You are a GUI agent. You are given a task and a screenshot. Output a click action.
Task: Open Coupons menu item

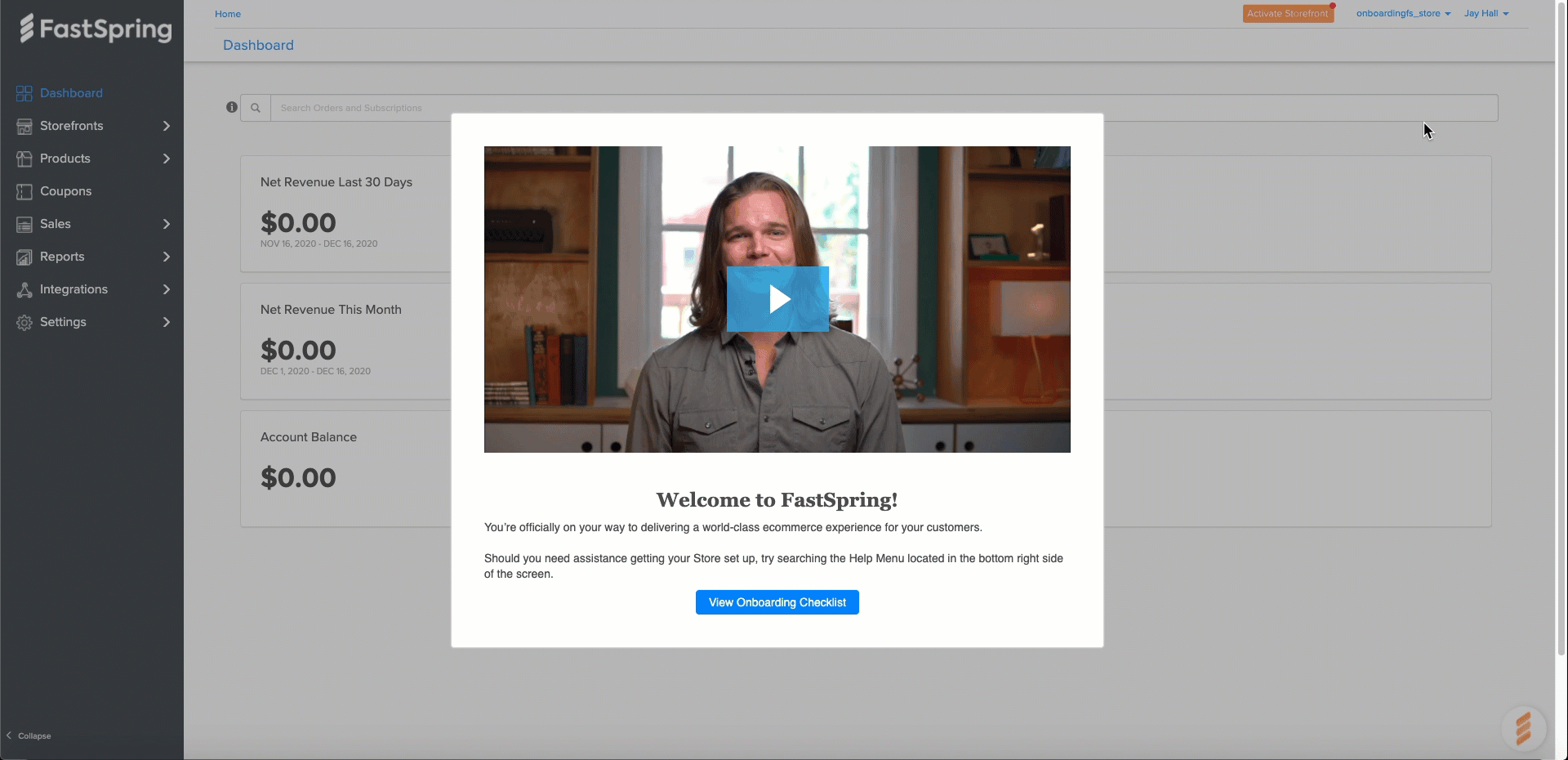[x=66, y=191]
